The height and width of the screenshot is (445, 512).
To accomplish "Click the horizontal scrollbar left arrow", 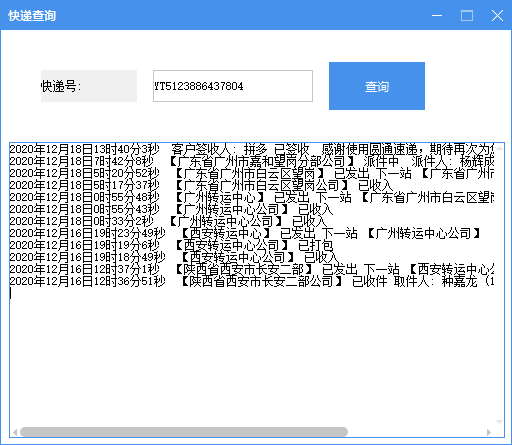I will pyautogui.click(x=15, y=432).
